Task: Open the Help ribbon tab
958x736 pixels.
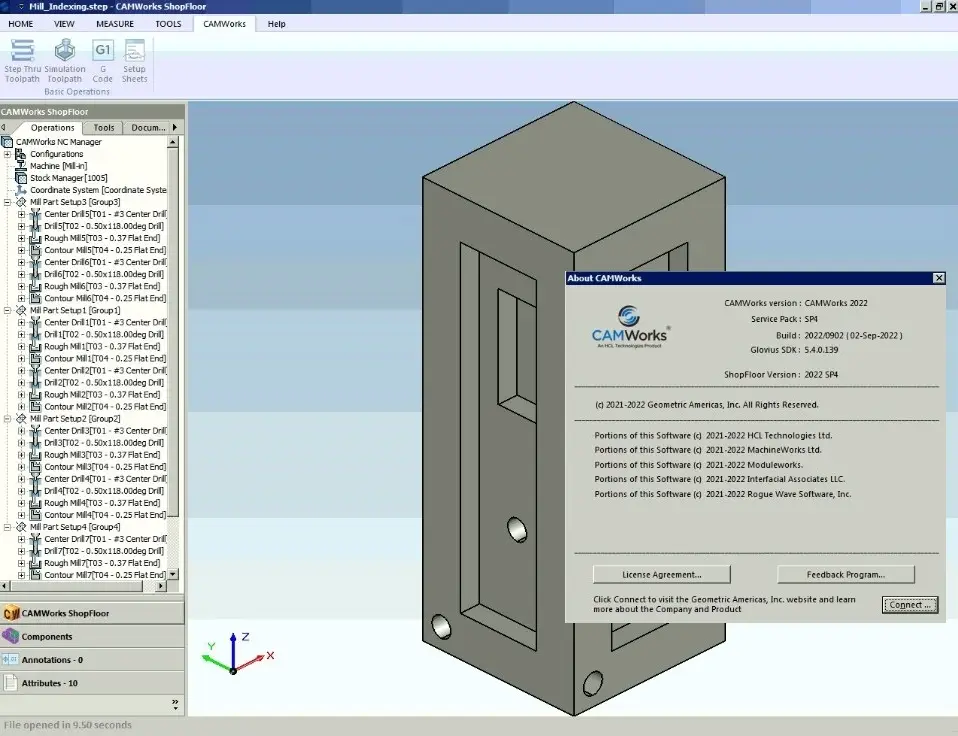Action: coord(276,24)
